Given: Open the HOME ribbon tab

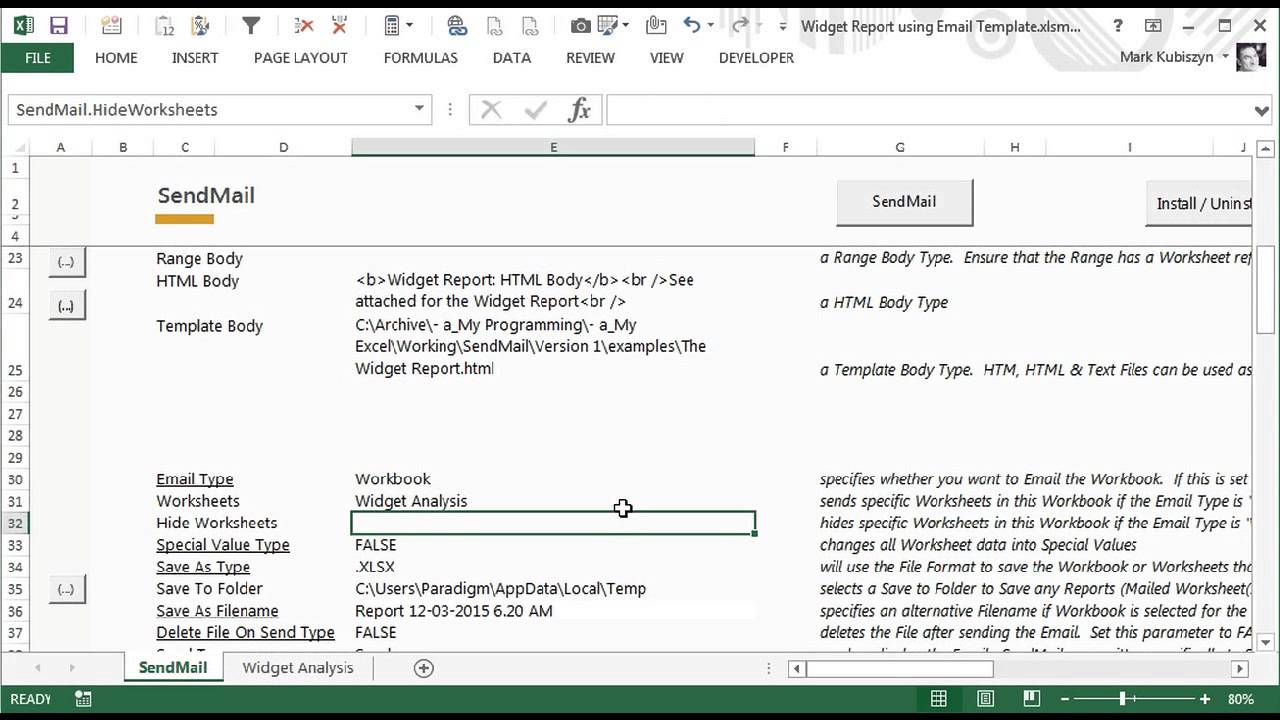Looking at the screenshot, I should coord(116,58).
